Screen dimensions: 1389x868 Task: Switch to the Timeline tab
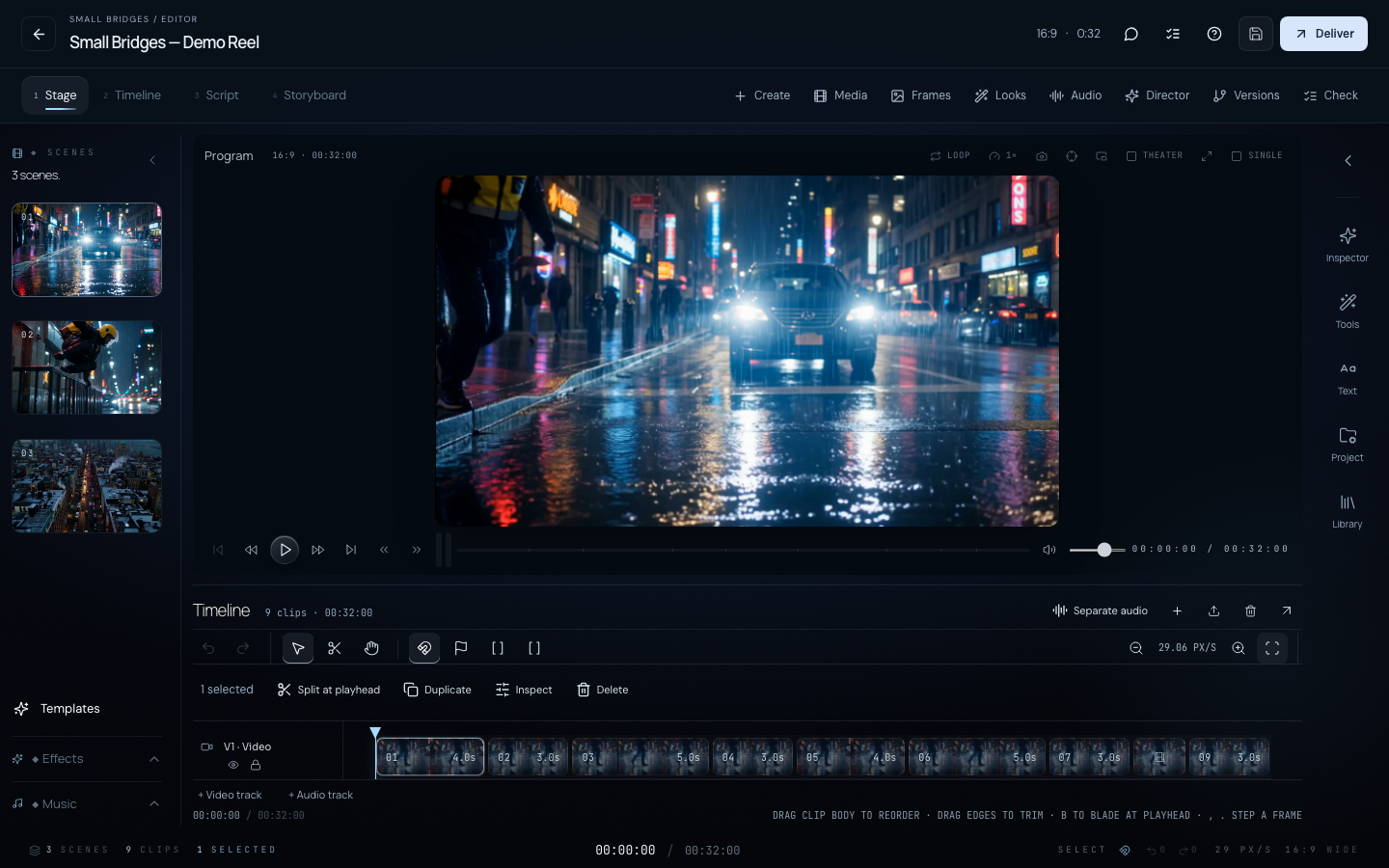coord(132,95)
